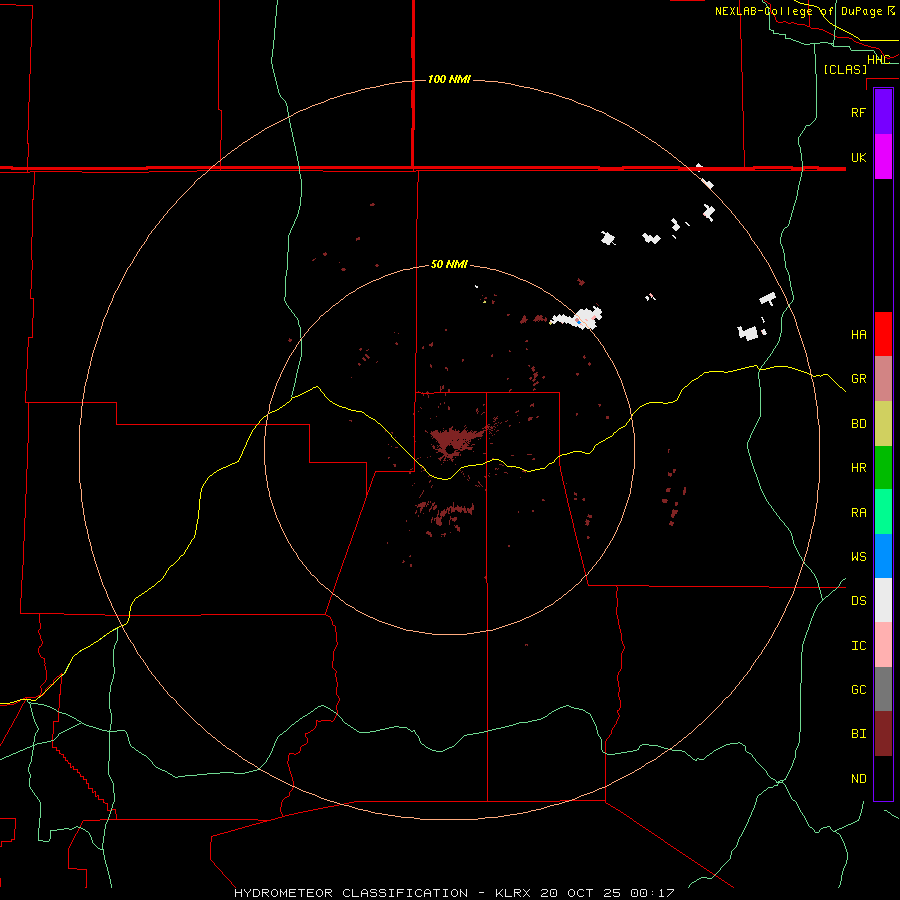Pick the yellow BD big drops swatch
This screenshot has height=900, width=900.
tap(883, 424)
